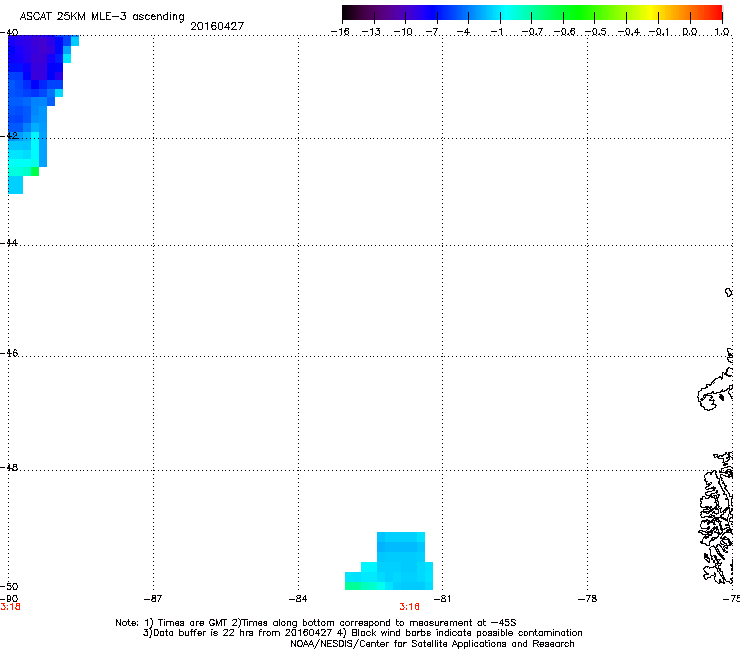Click the color scale bar gradient

point(532,12)
